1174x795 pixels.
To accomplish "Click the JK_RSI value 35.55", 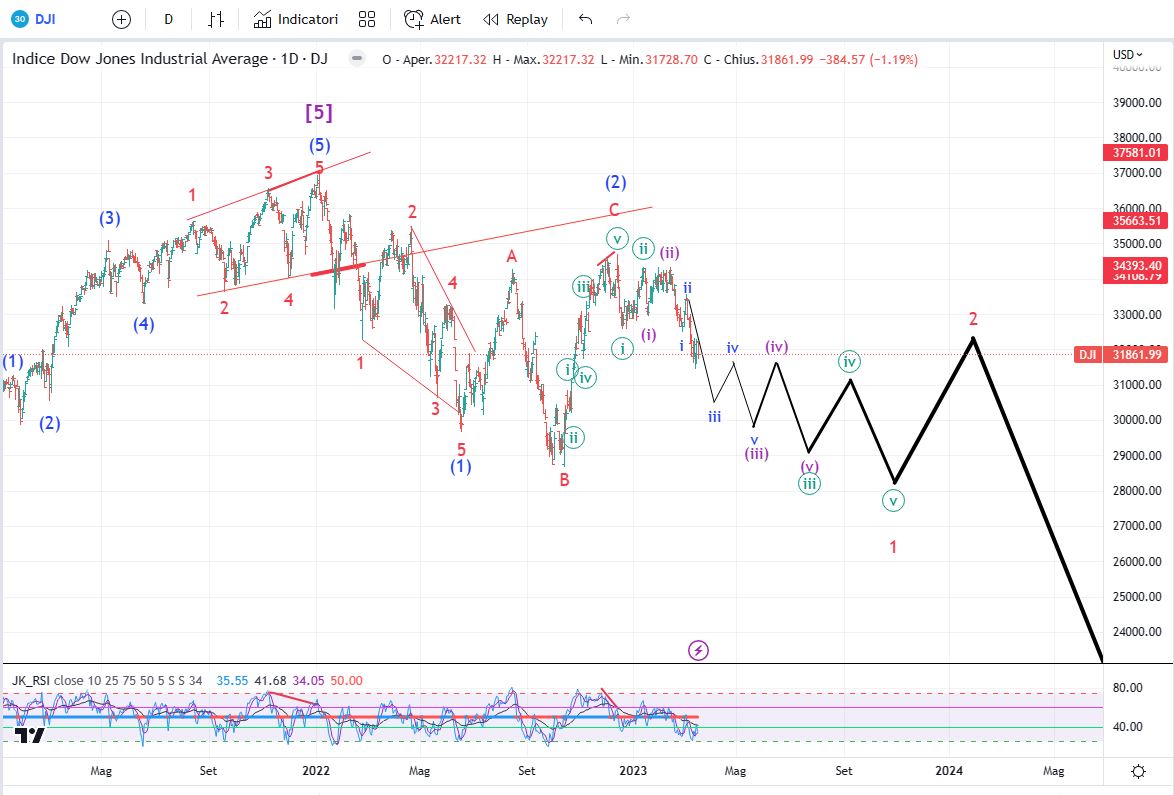I will pyautogui.click(x=232, y=680).
